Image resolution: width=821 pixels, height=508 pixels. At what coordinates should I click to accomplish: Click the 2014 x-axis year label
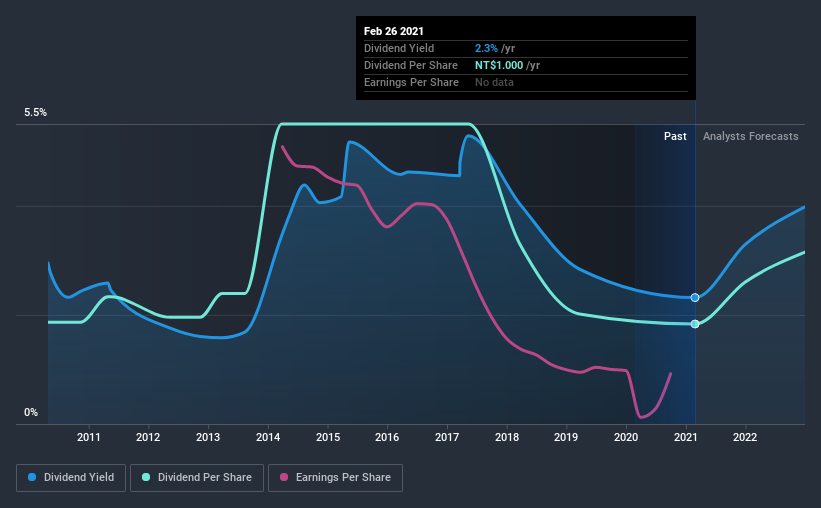[268, 437]
